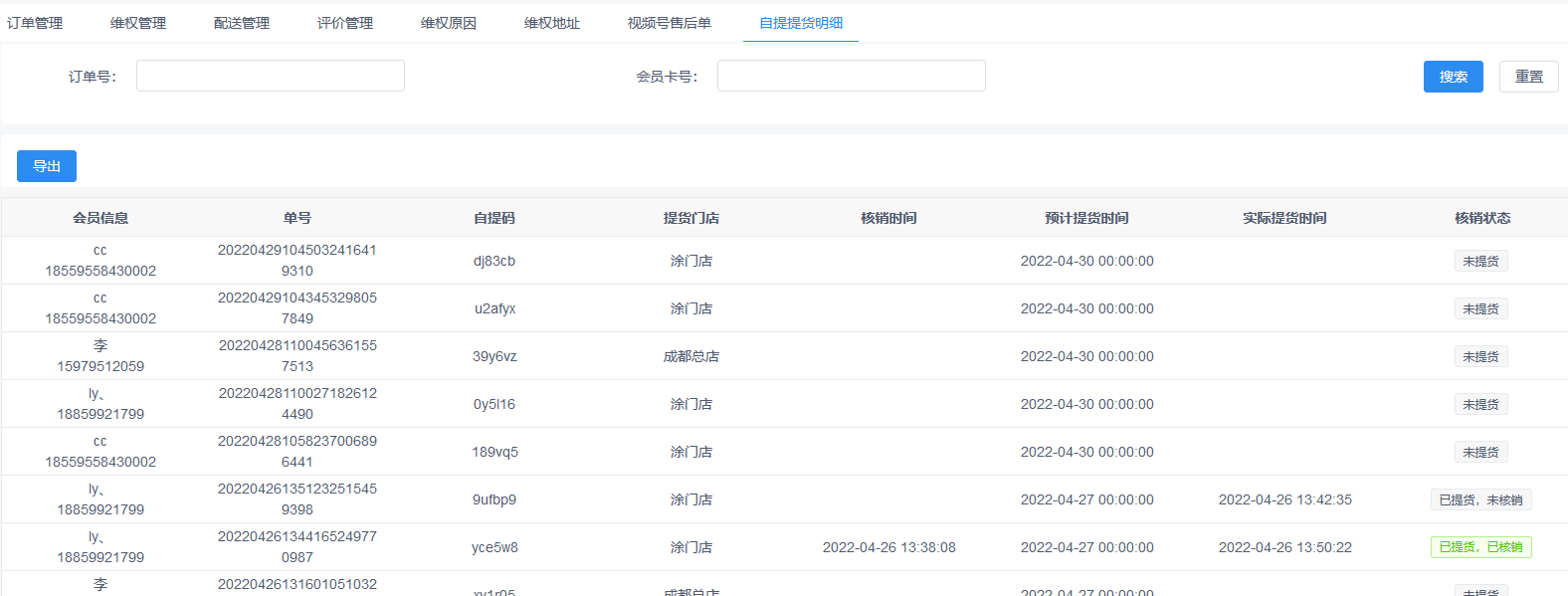
Task: Open the 视频号售后单 tab
Action: coord(670,23)
